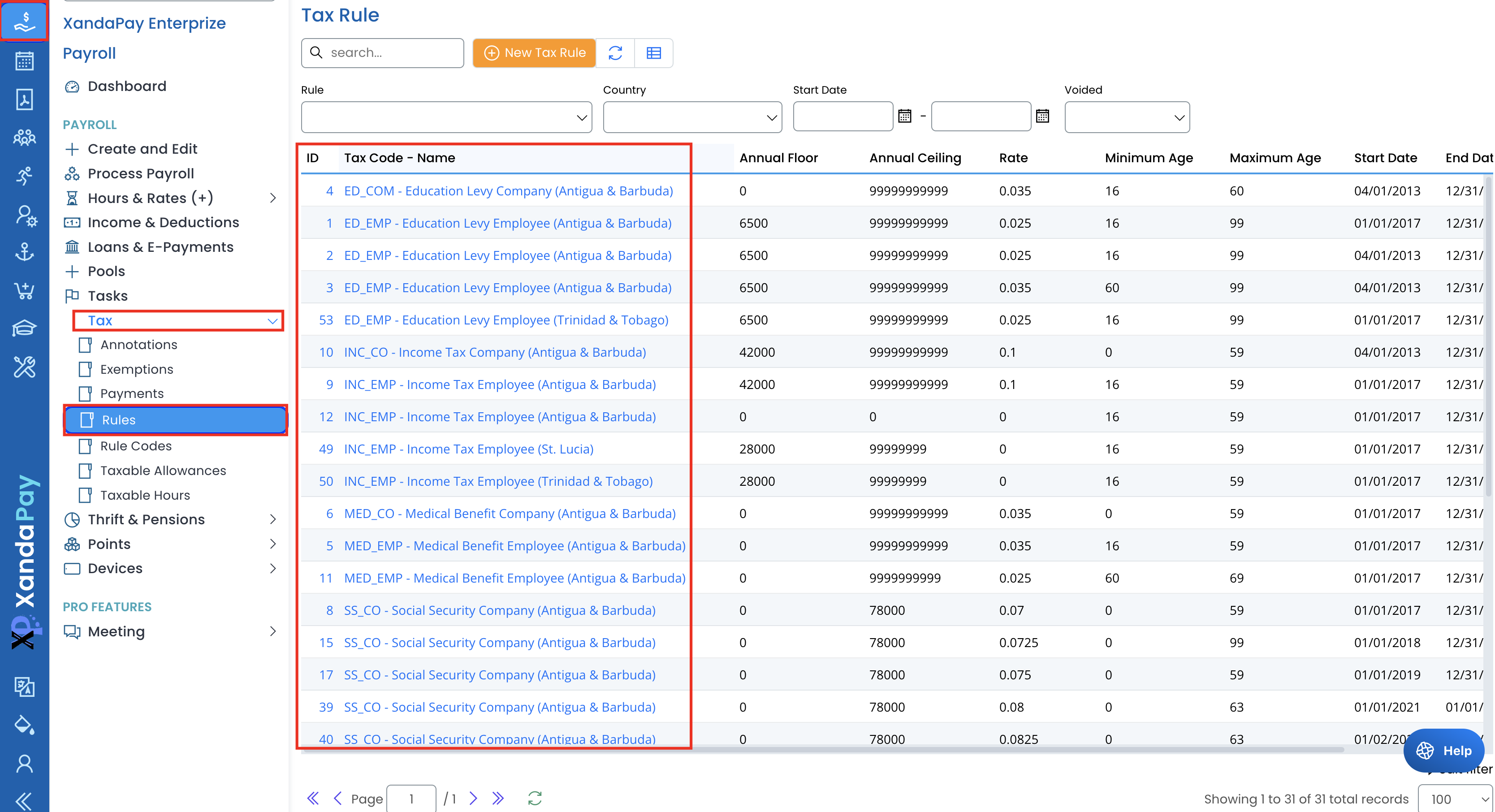
Task: Open INC_CO Income Tax Company rule link
Action: (494, 352)
